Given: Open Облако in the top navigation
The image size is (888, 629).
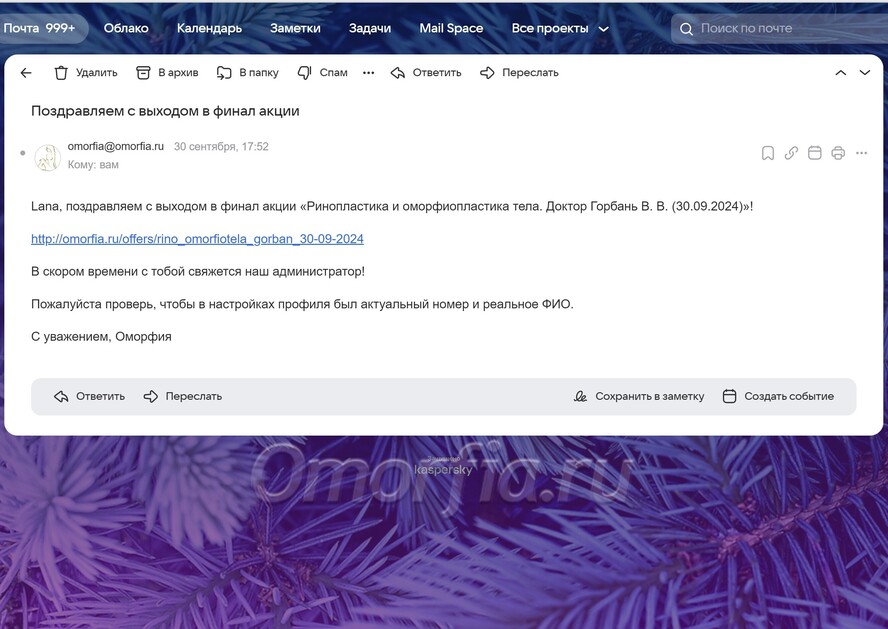Looking at the screenshot, I should coord(126,28).
